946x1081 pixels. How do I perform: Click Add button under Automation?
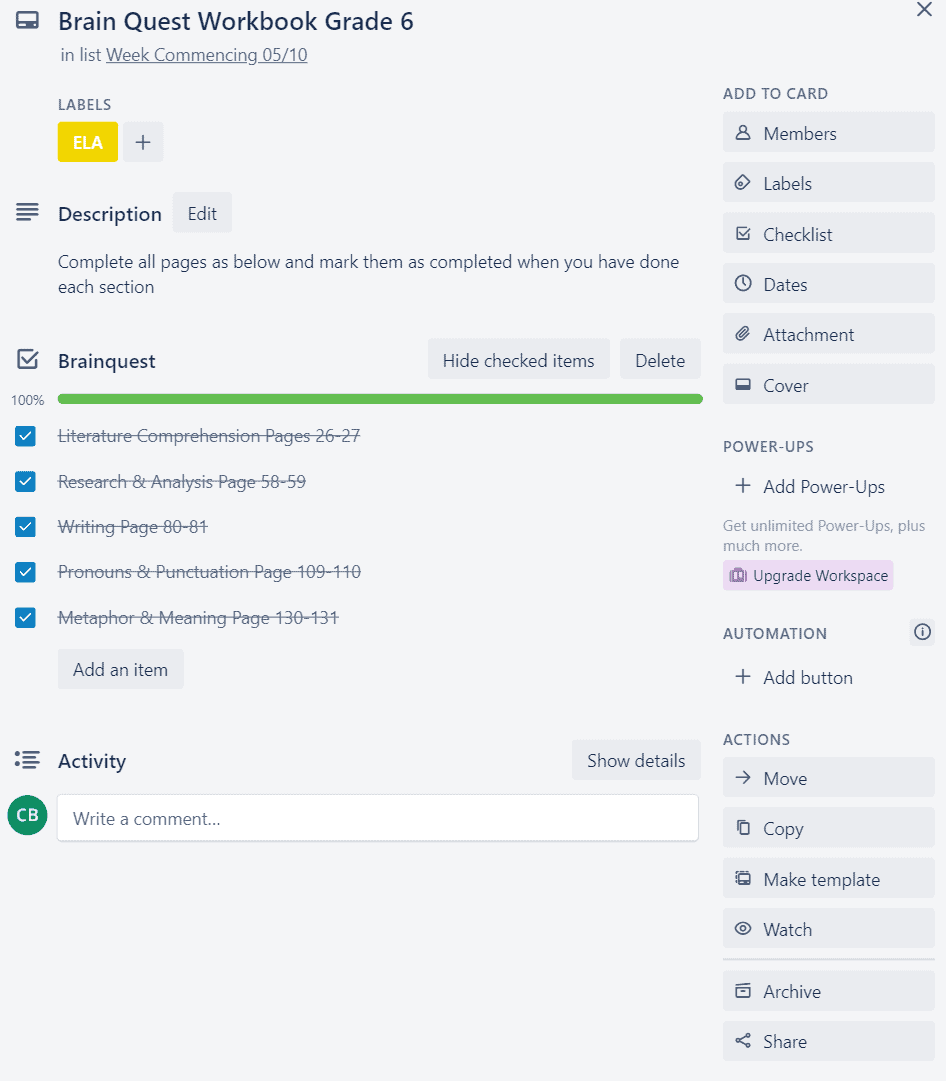click(x=829, y=678)
